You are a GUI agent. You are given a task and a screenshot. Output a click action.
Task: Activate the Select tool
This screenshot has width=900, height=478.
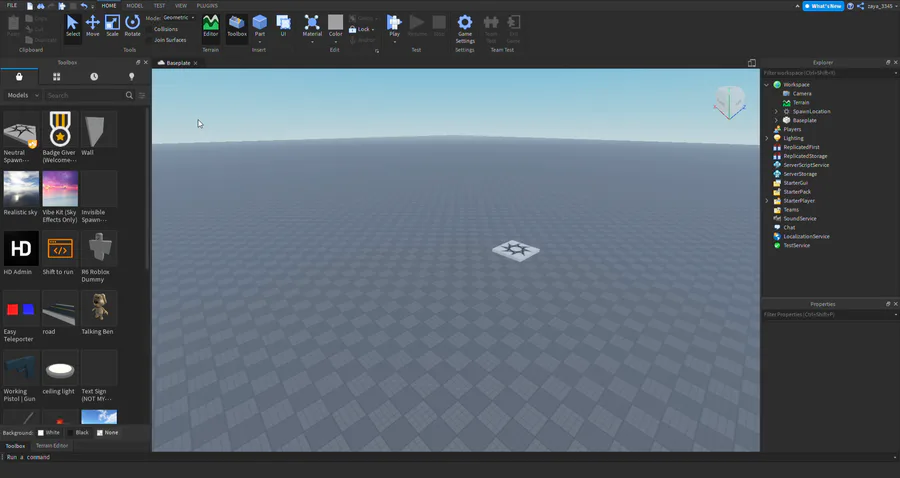[72, 26]
